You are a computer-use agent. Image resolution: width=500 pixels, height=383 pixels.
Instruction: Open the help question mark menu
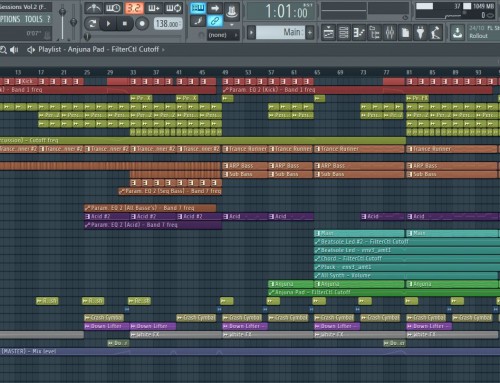[x=49, y=19]
